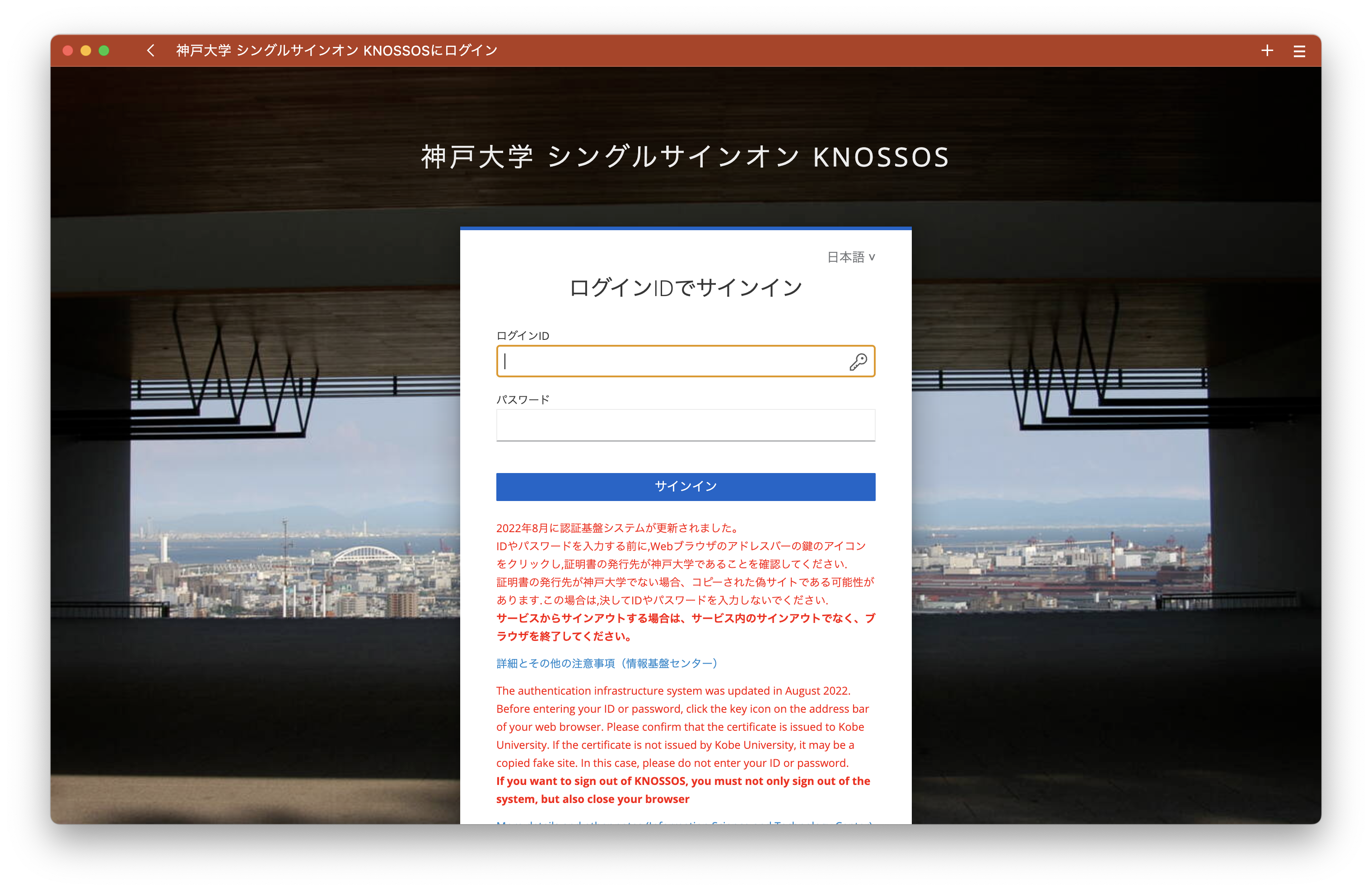Maximize window with the green button

[x=104, y=51]
